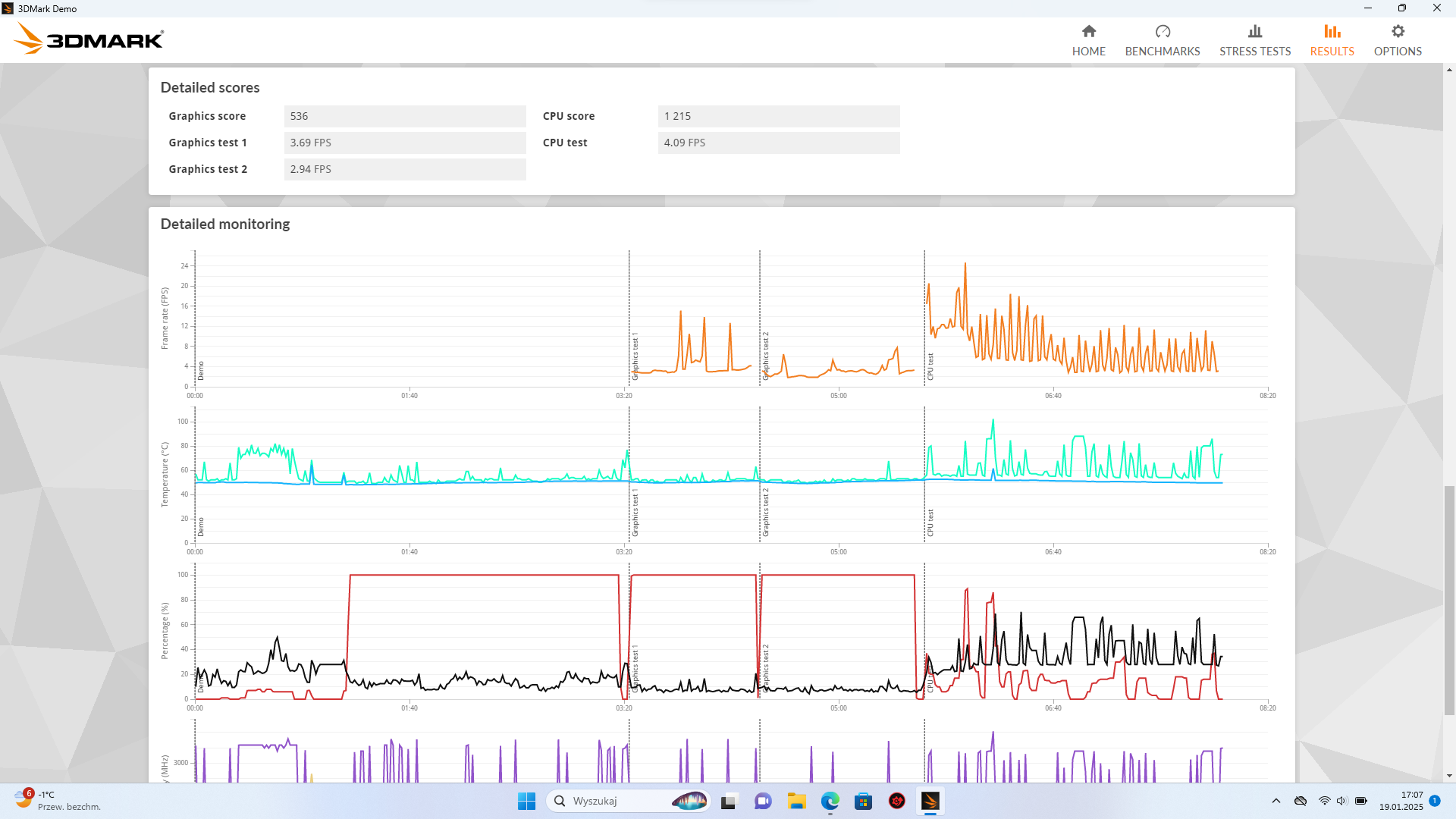Image resolution: width=1456 pixels, height=819 pixels.
Task: Open the clock and date 17:07
Action: (x=1401, y=801)
